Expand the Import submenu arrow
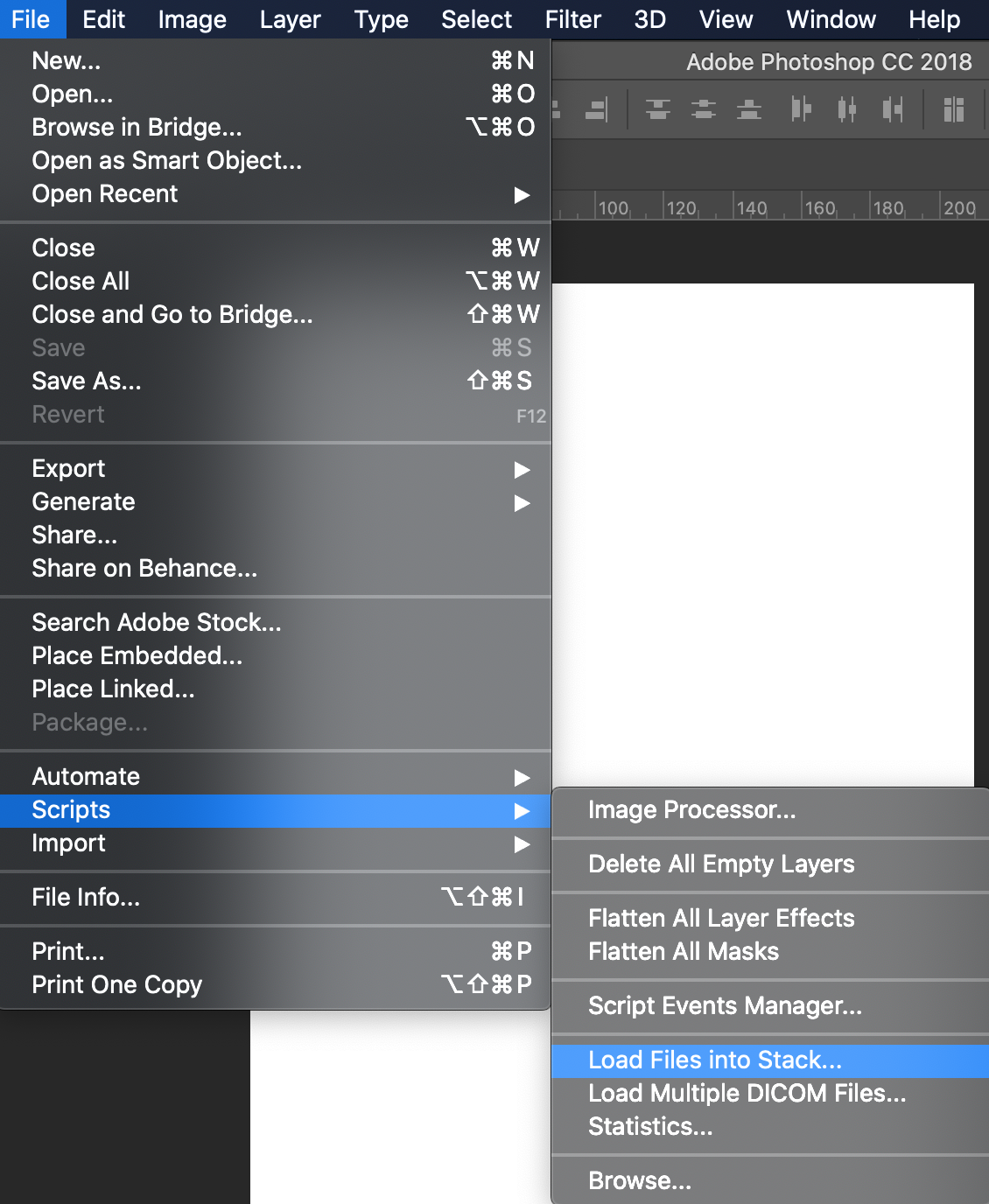The width and height of the screenshot is (989, 1204). (x=522, y=843)
